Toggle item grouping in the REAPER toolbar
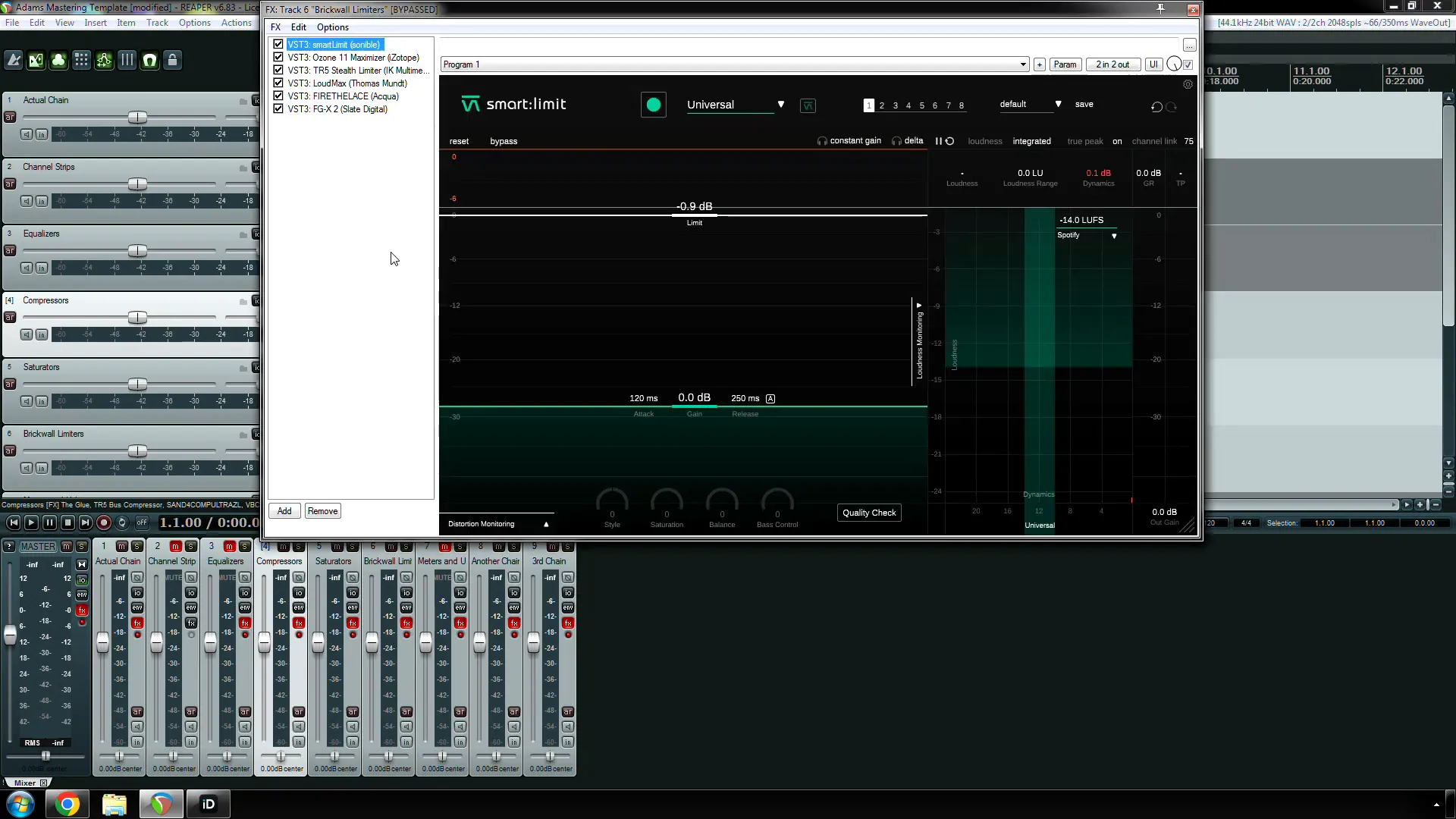 tap(59, 60)
